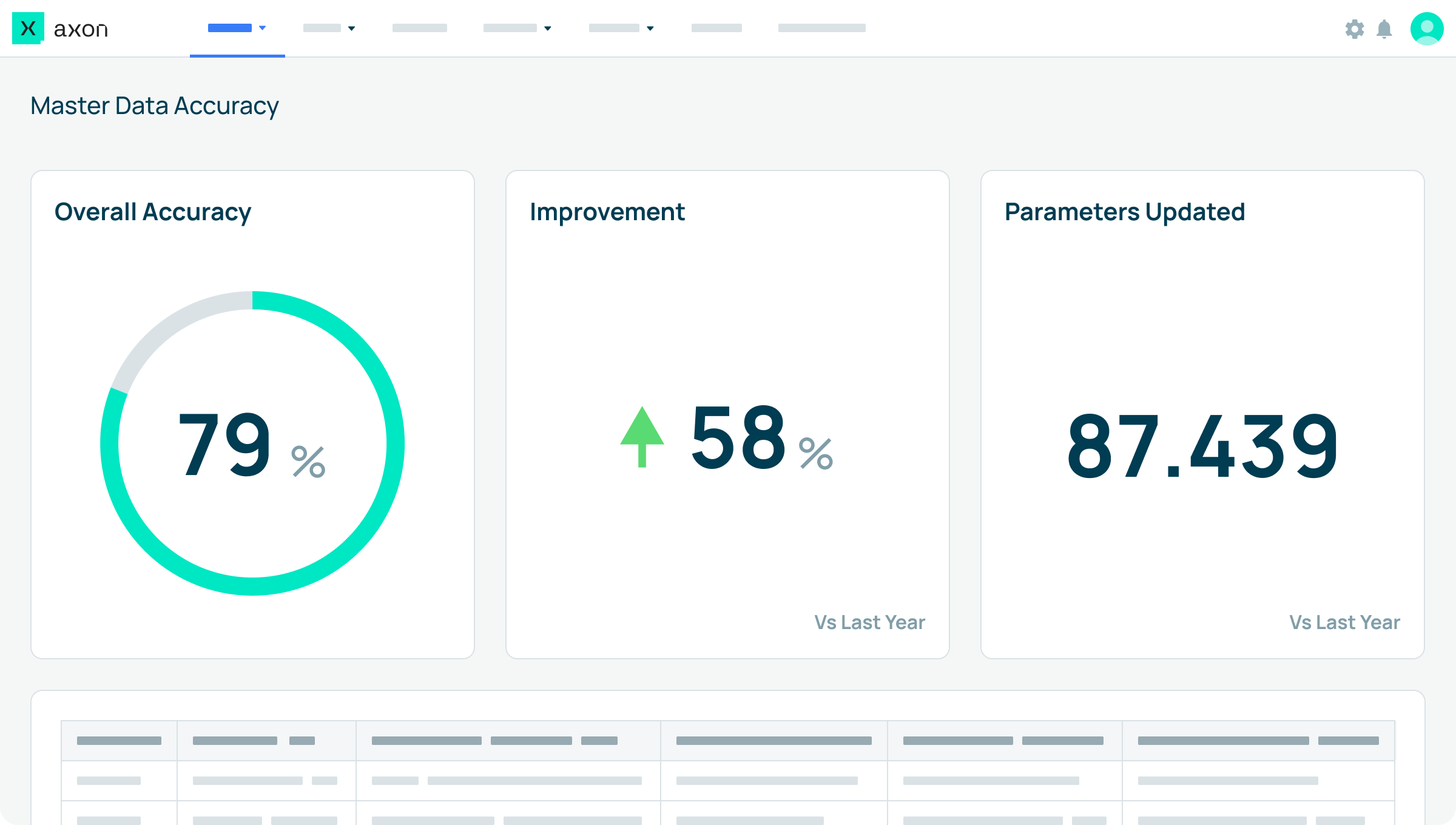The image size is (1456, 825).
Task: Expand the active blue nav dropdown arrow
Action: (x=262, y=28)
